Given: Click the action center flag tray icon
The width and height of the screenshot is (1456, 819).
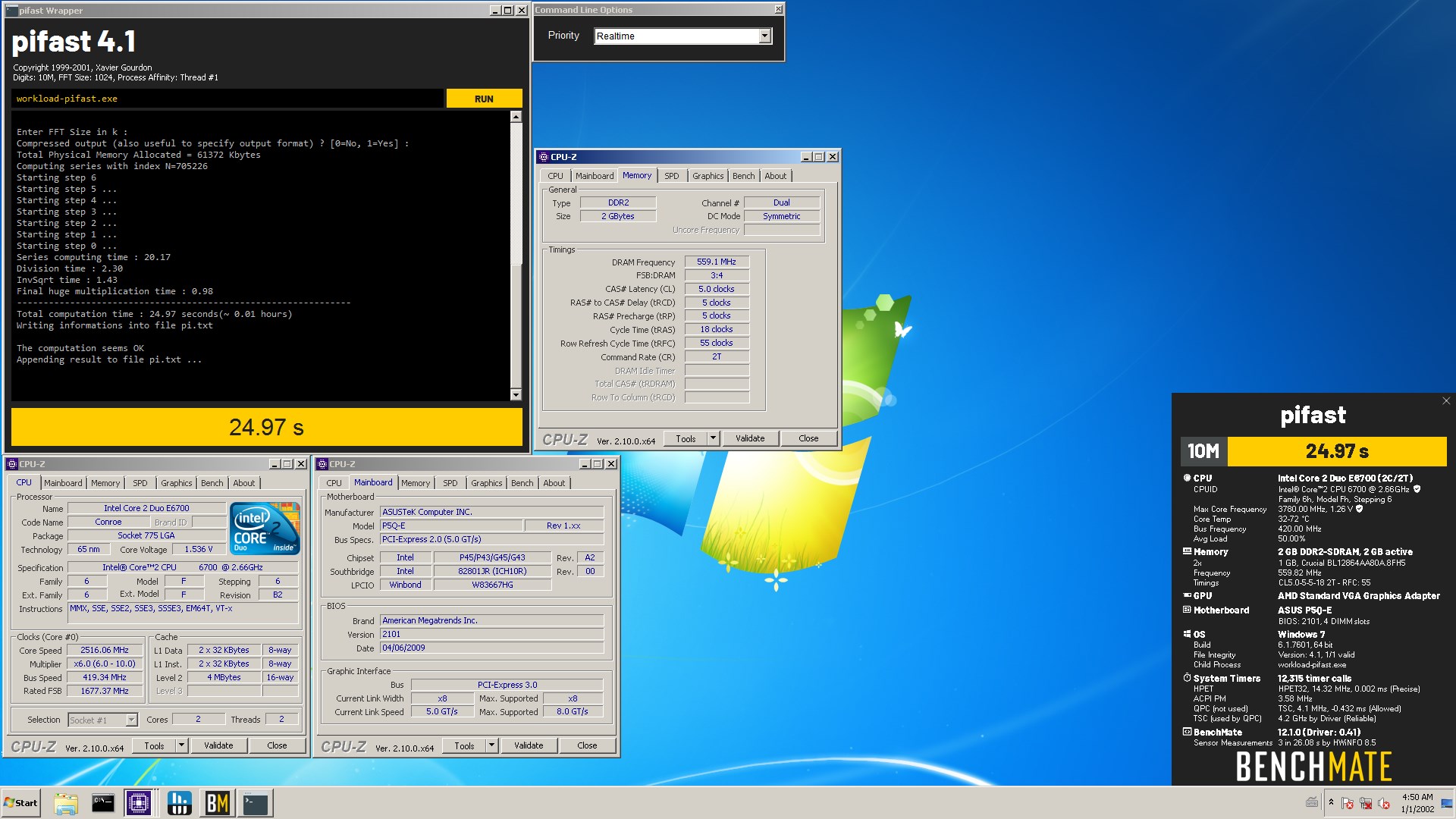Looking at the screenshot, I should click(1348, 803).
